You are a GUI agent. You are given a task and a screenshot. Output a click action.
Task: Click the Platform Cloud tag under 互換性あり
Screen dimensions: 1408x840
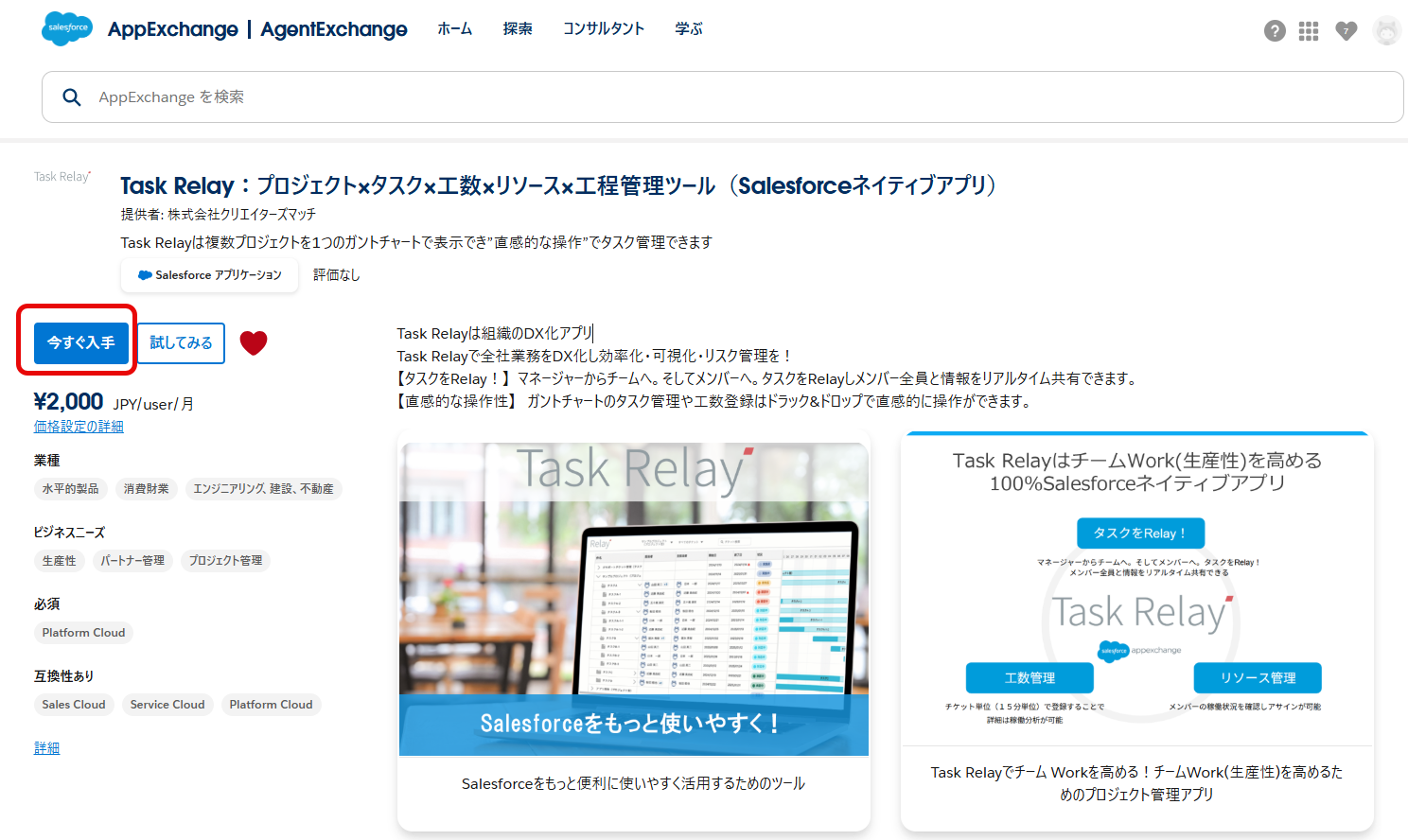click(271, 705)
